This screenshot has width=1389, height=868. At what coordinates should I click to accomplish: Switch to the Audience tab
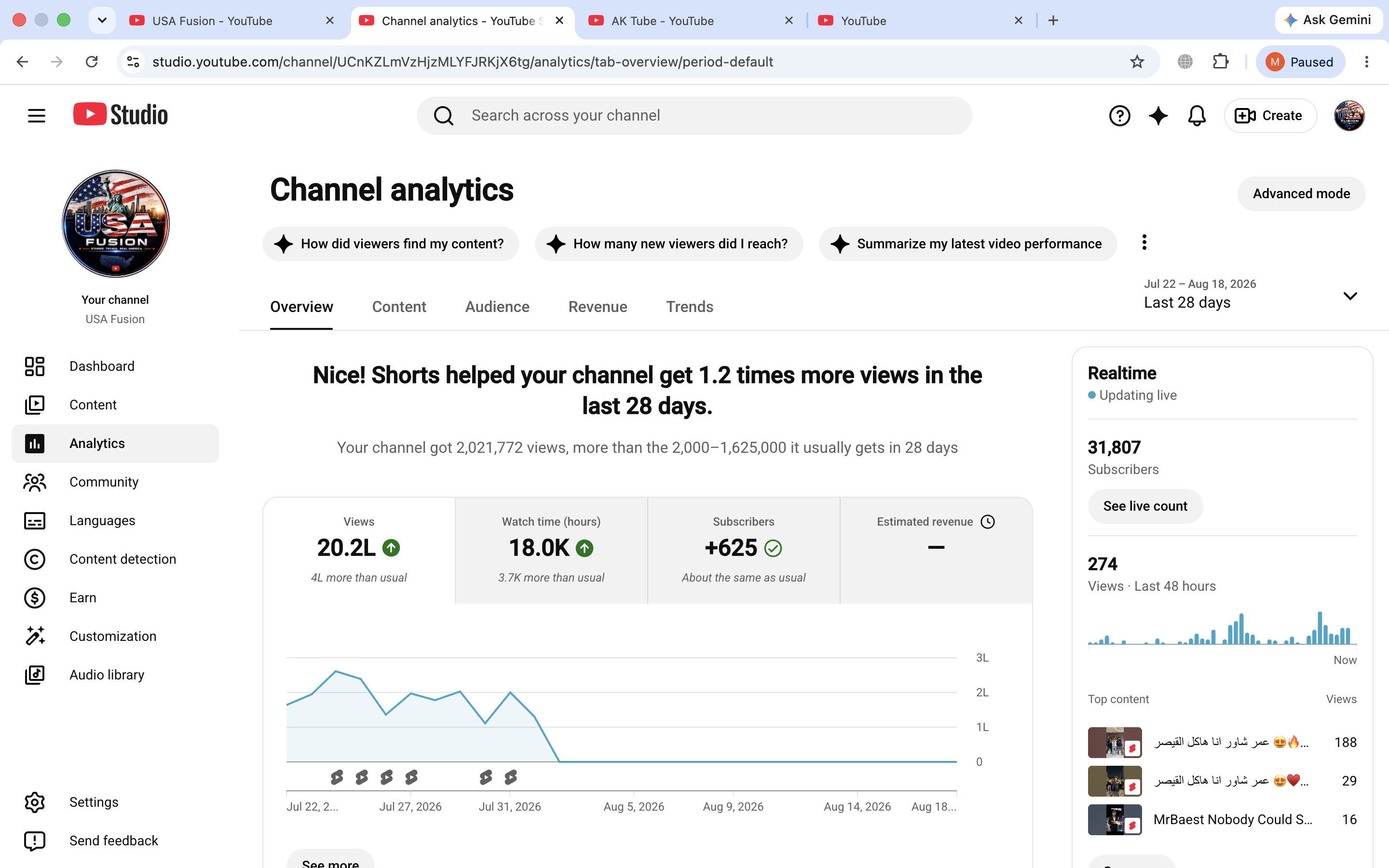click(x=497, y=307)
